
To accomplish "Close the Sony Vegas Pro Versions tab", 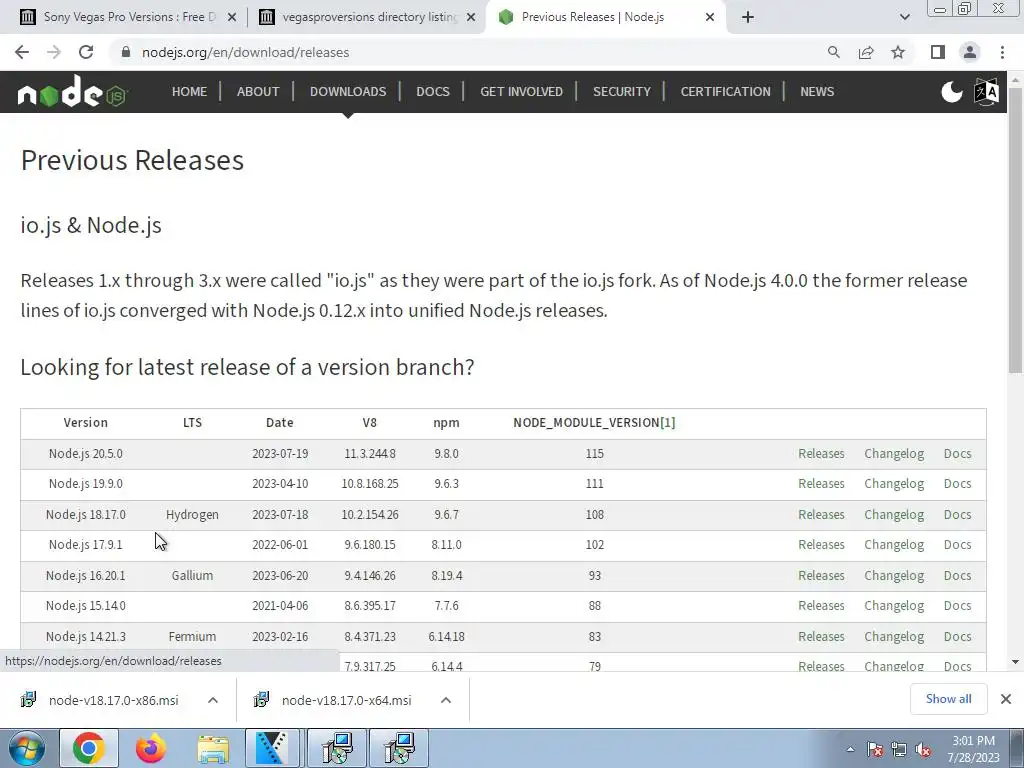I will [231, 18].
